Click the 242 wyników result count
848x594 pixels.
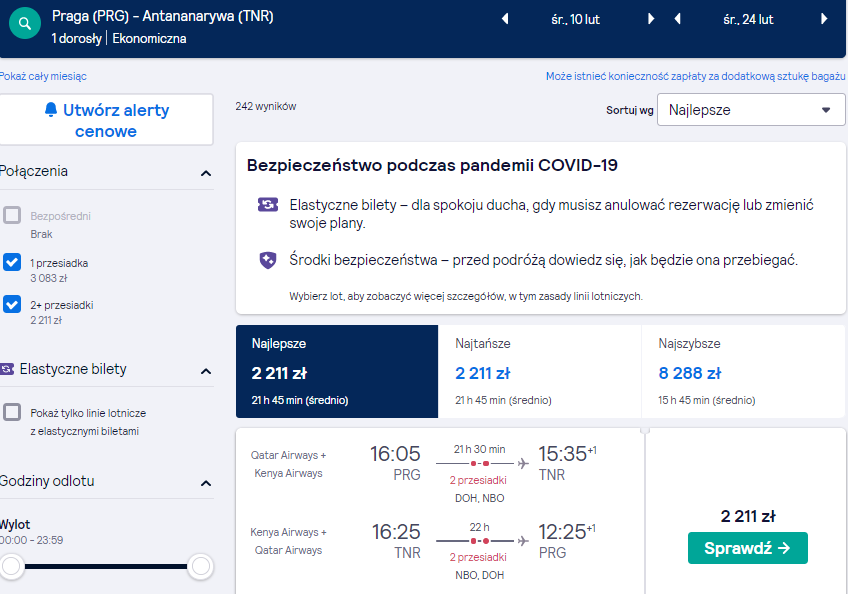coord(266,107)
